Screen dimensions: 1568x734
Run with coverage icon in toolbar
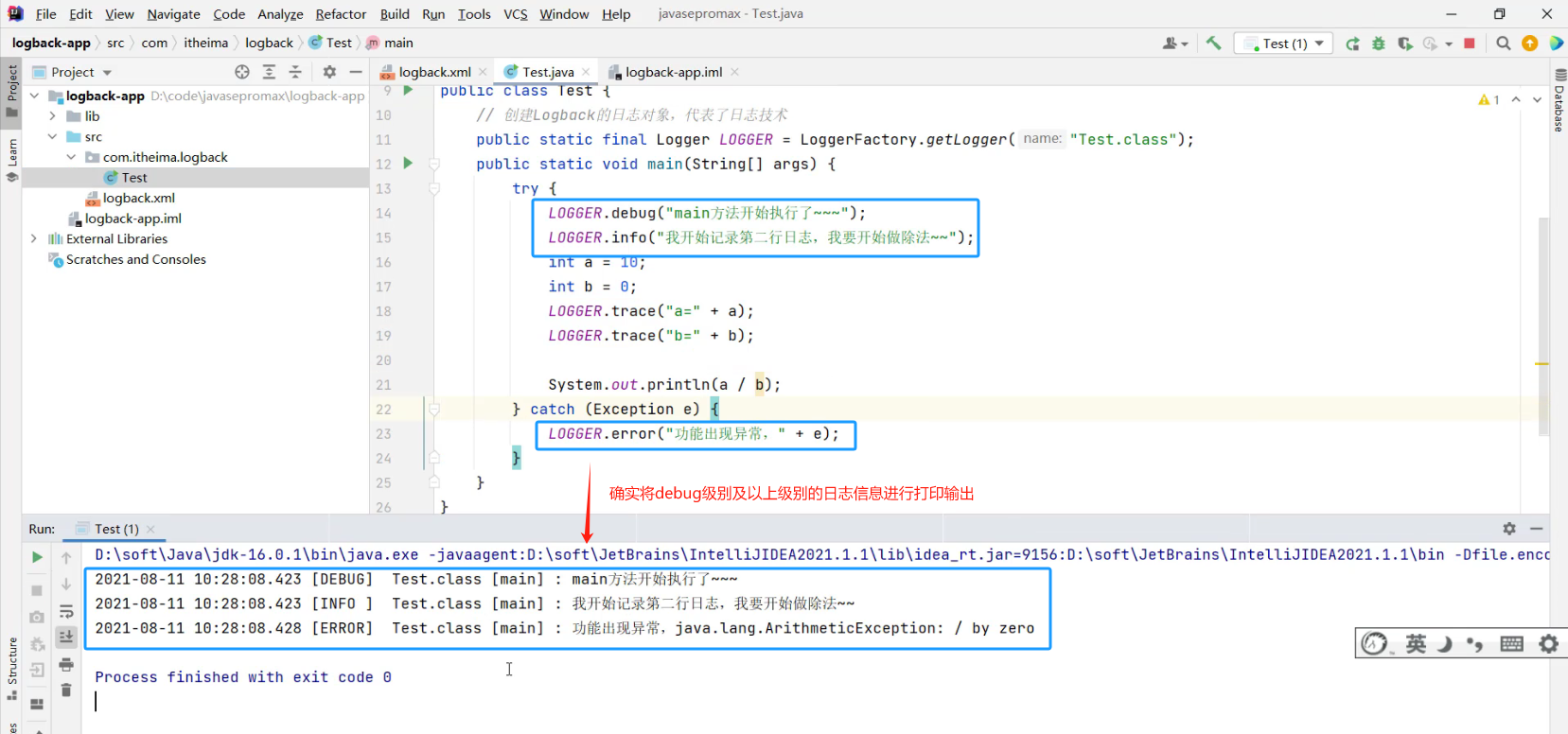coord(1405,44)
